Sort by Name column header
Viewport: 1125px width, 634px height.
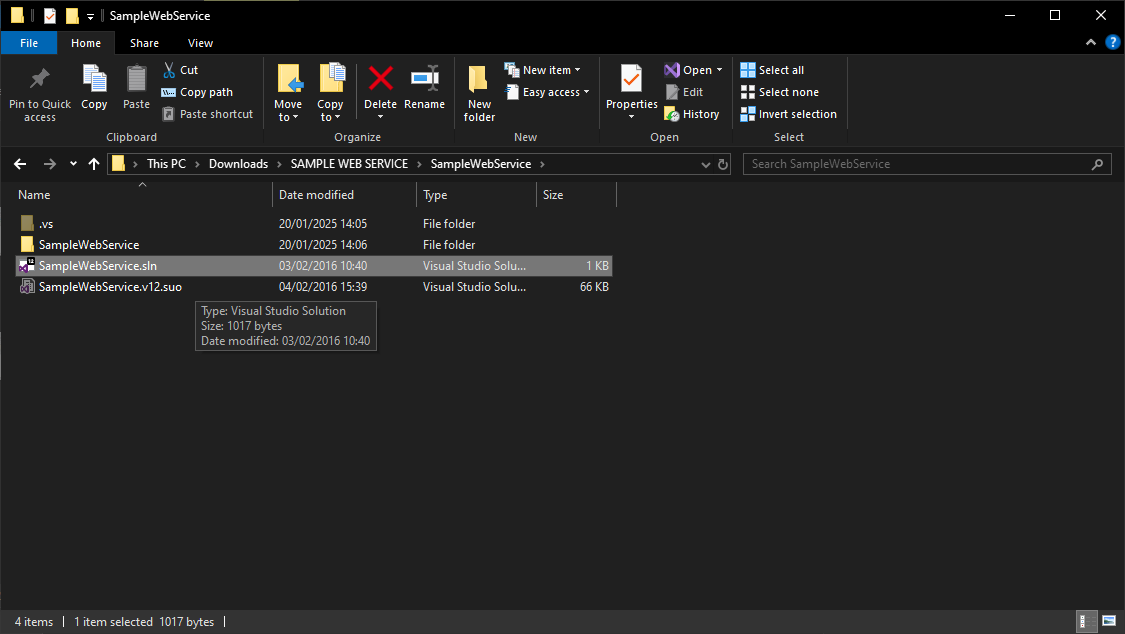(x=143, y=195)
